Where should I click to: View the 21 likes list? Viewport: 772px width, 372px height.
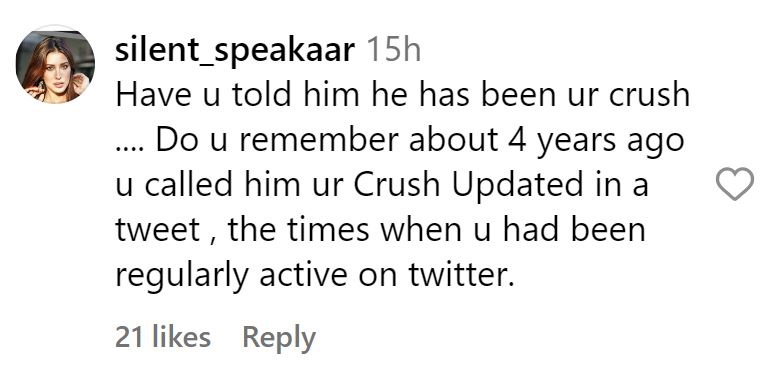click(x=163, y=338)
